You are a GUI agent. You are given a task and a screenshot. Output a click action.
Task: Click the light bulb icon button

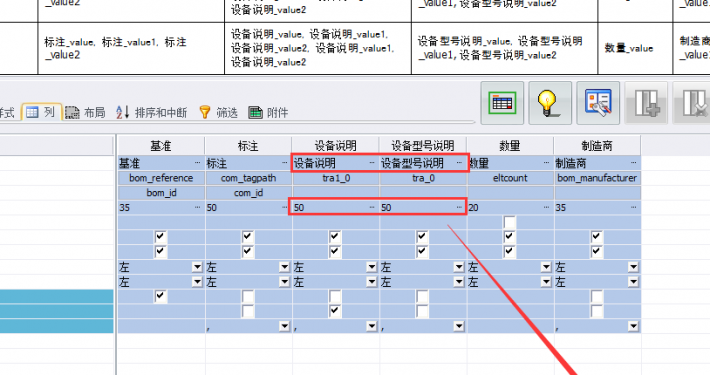pos(550,103)
